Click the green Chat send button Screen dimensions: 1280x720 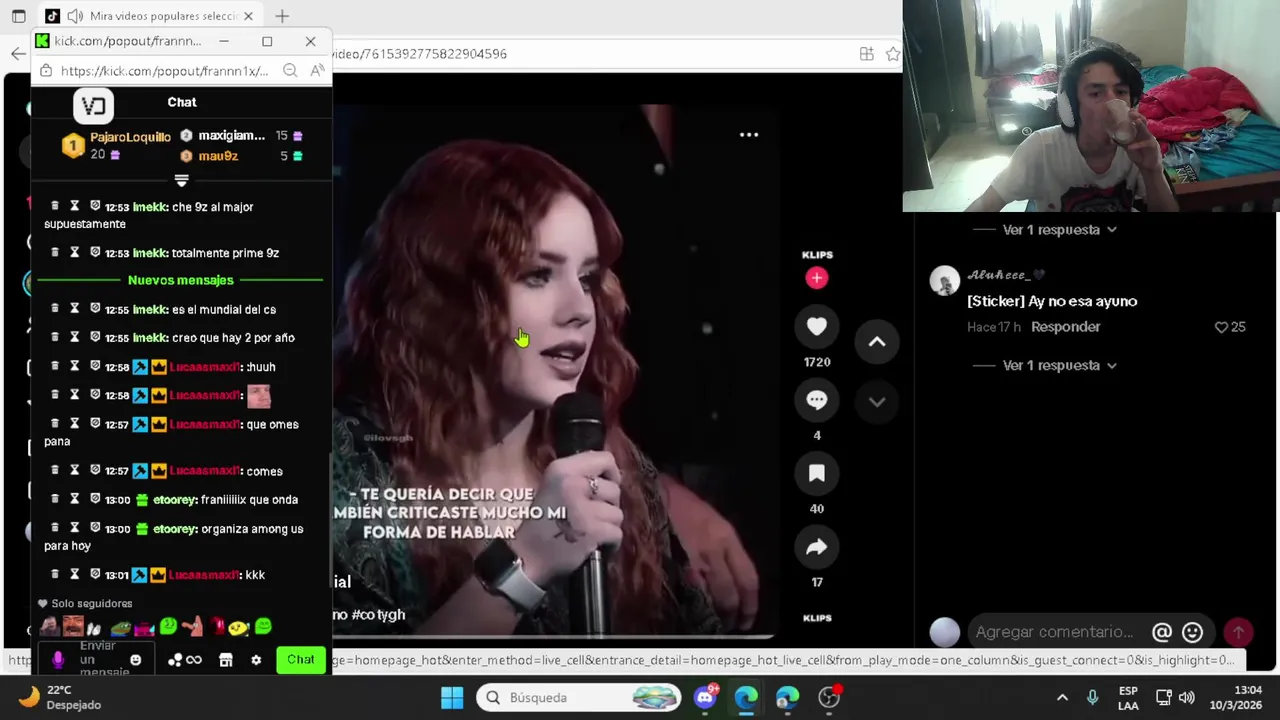[x=300, y=660]
